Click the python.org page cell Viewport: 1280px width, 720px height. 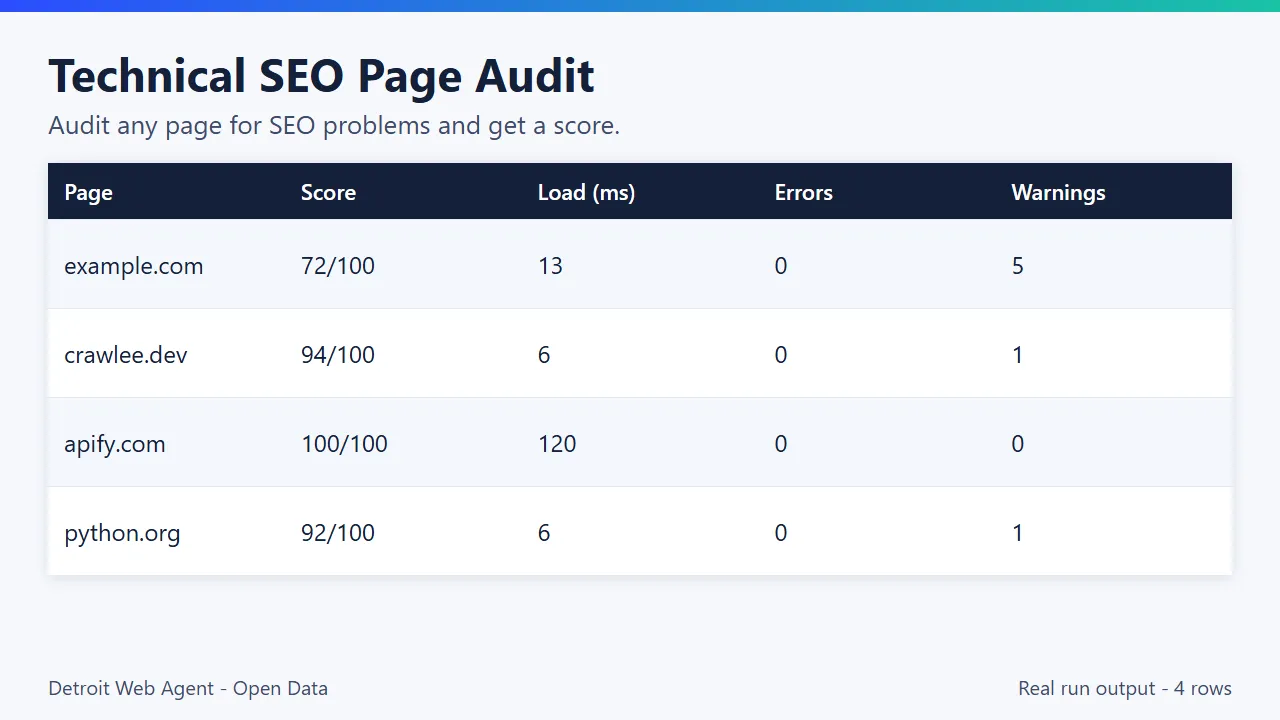click(x=122, y=533)
